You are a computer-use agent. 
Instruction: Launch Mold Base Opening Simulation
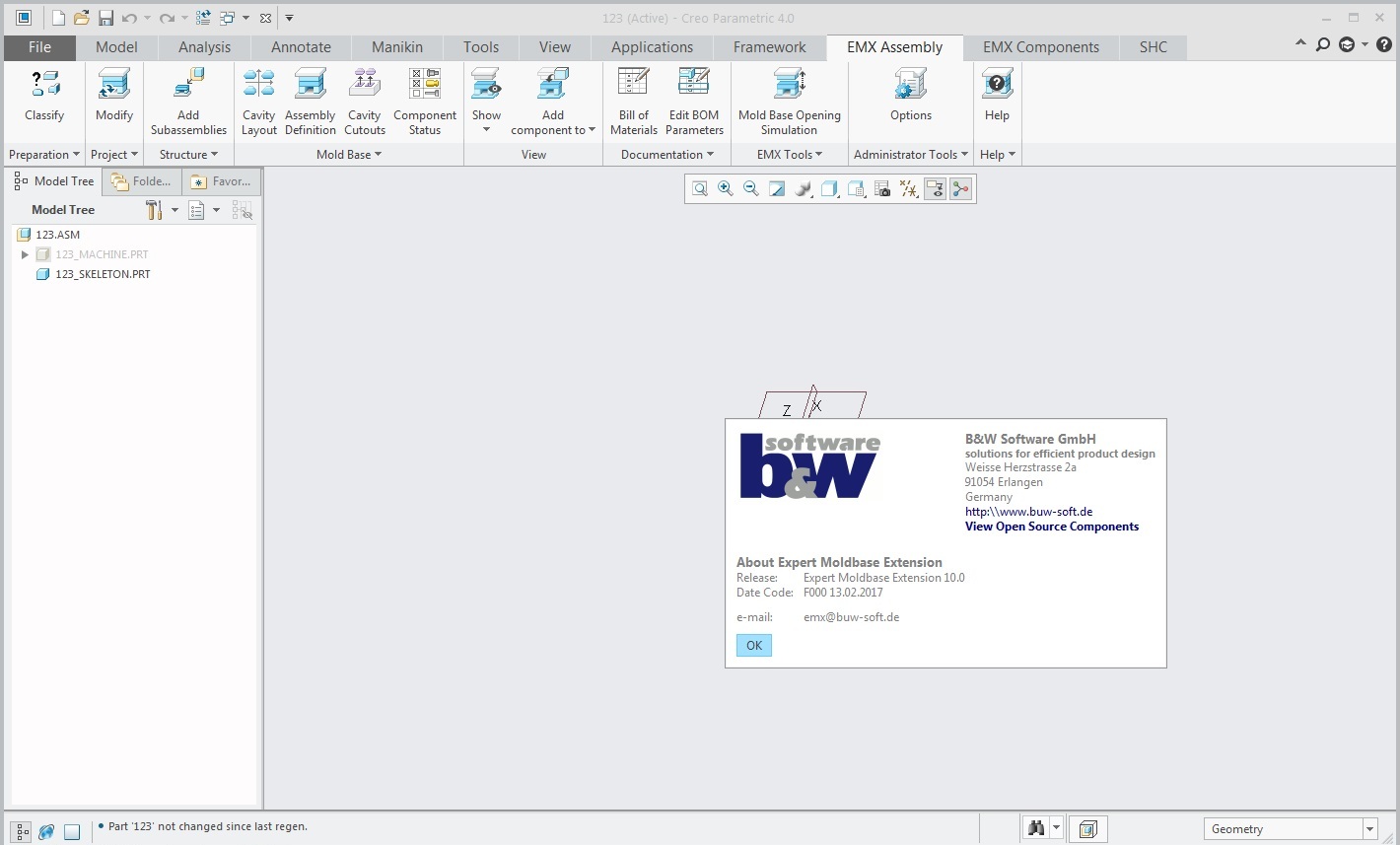pyautogui.click(x=789, y=101)
